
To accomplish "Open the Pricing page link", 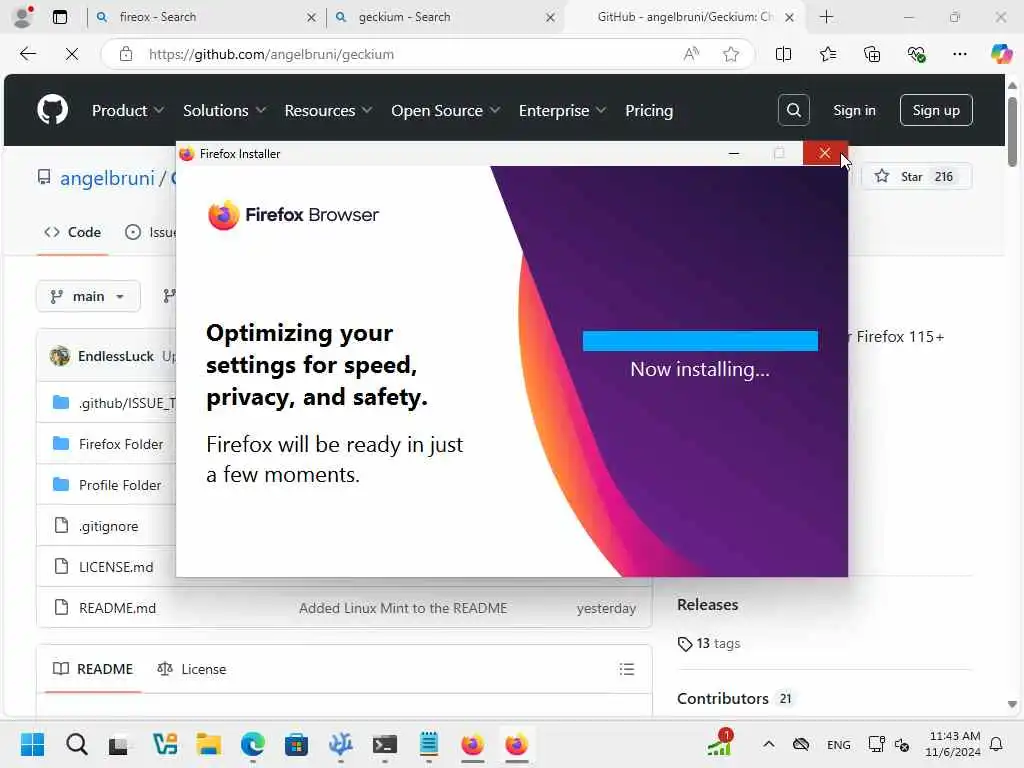I will (648, 110).
